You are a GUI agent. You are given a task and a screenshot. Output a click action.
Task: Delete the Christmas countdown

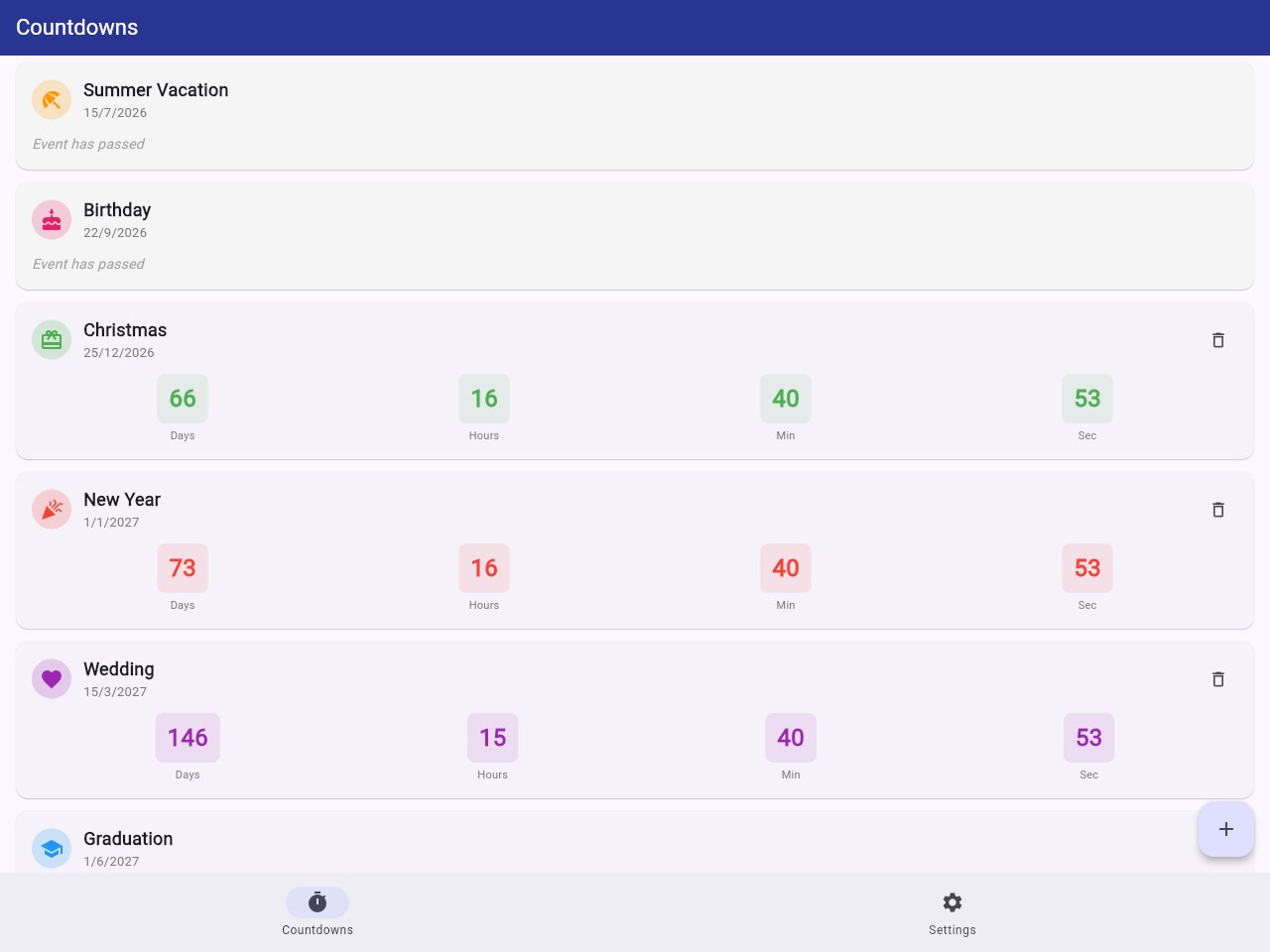pos(1218,340)
